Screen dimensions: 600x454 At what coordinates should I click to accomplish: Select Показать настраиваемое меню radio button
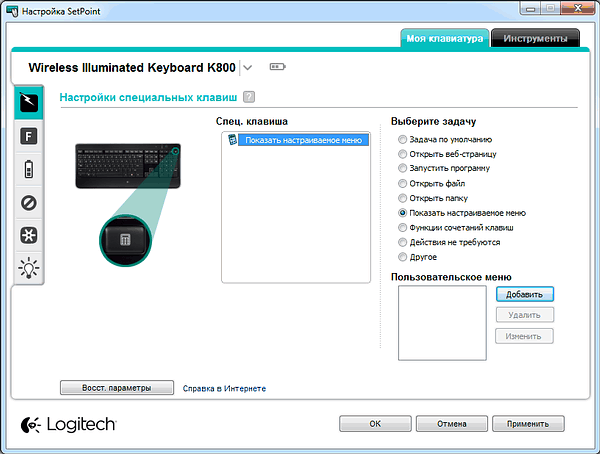pyautogui.click(x=402, y=213)
